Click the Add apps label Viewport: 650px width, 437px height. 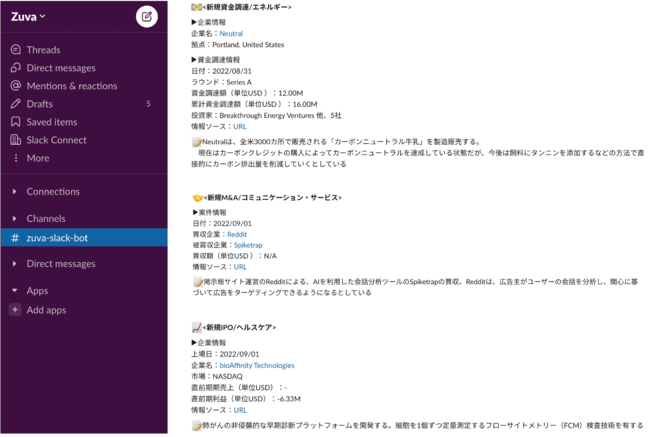(46, 310)
